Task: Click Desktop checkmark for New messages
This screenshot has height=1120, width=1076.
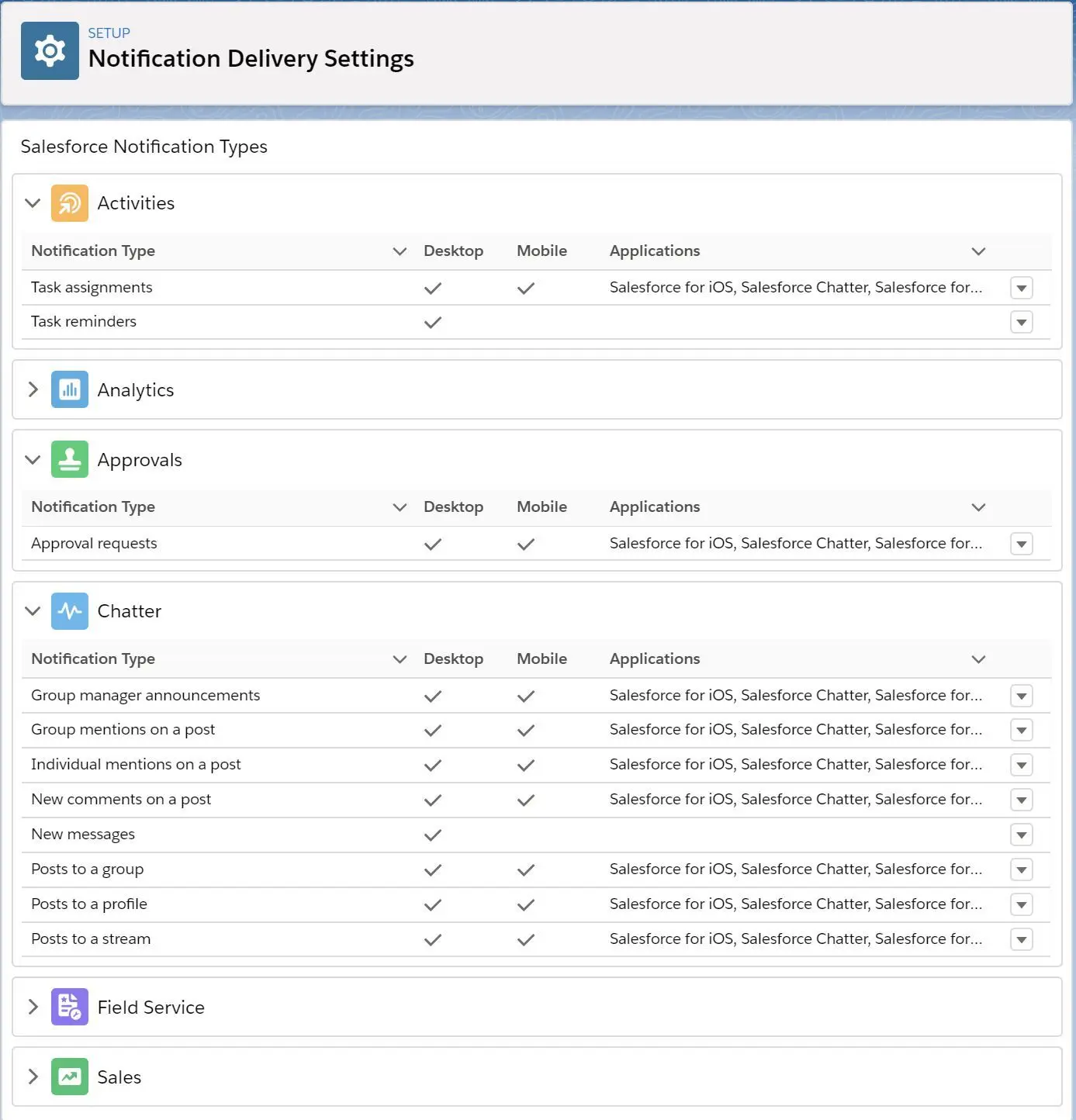Action: (433, 835)
